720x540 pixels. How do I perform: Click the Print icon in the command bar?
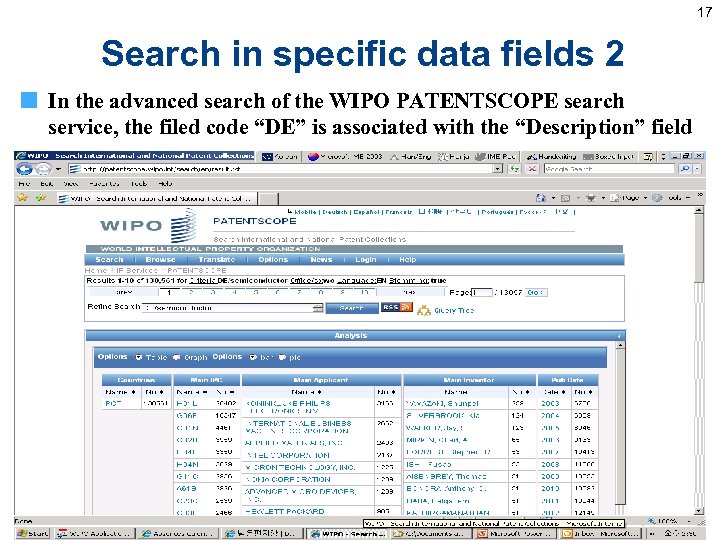591,198
